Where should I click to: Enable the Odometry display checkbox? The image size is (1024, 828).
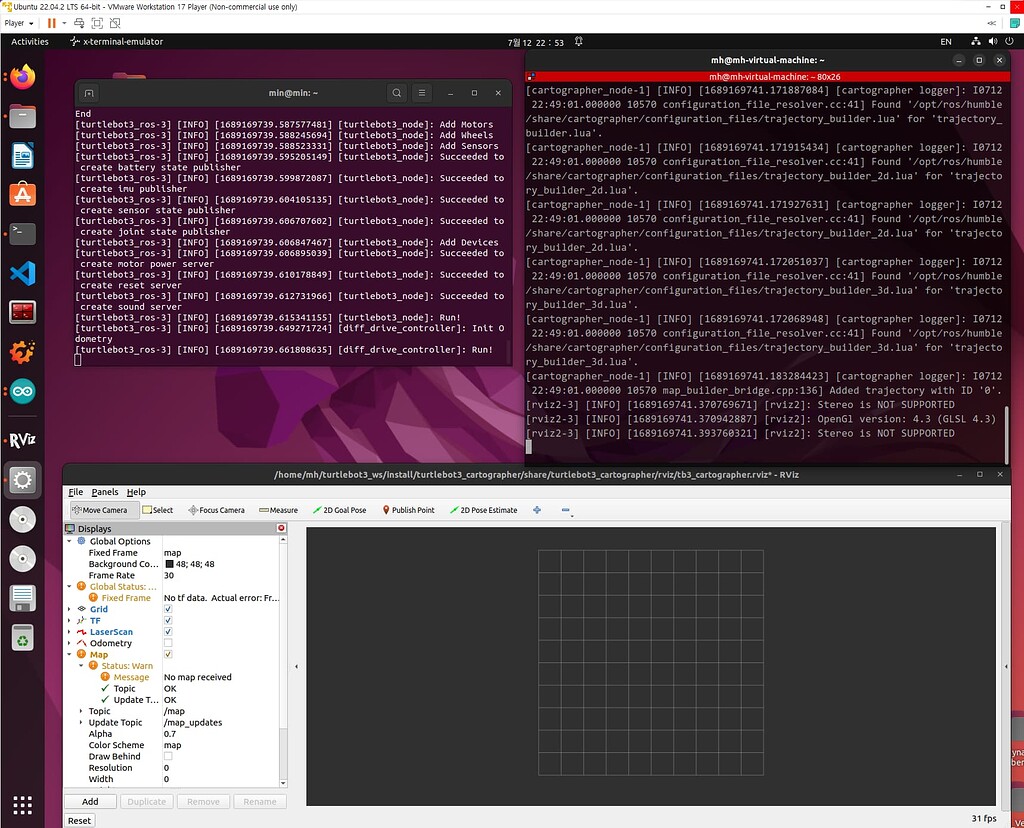[x=168, y=643]
